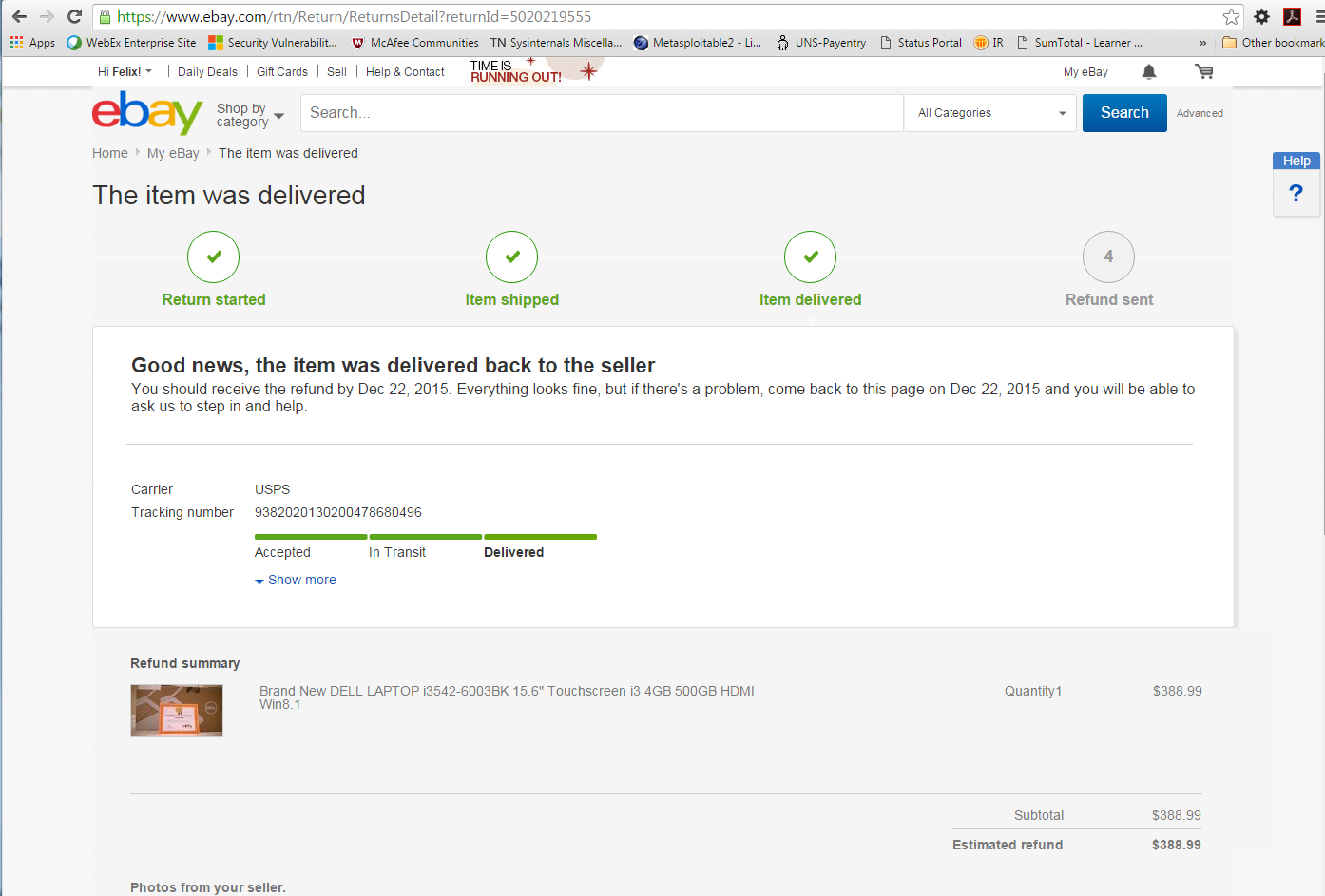Open the Dell laptop item title link
Screen dimensions: 1325x896
click(x=507, y=697)
